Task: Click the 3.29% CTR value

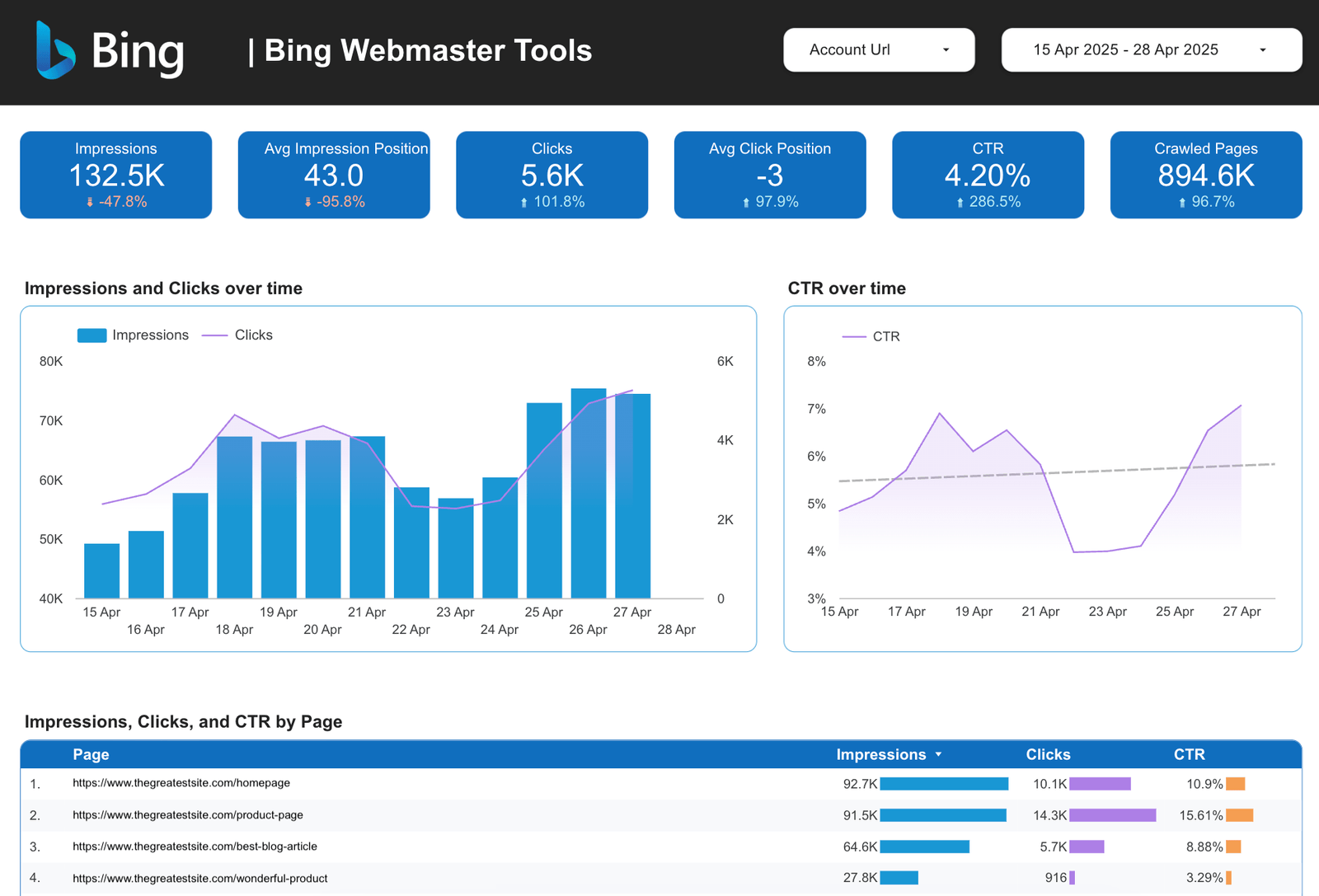Action: click(x=1204, y=878)
